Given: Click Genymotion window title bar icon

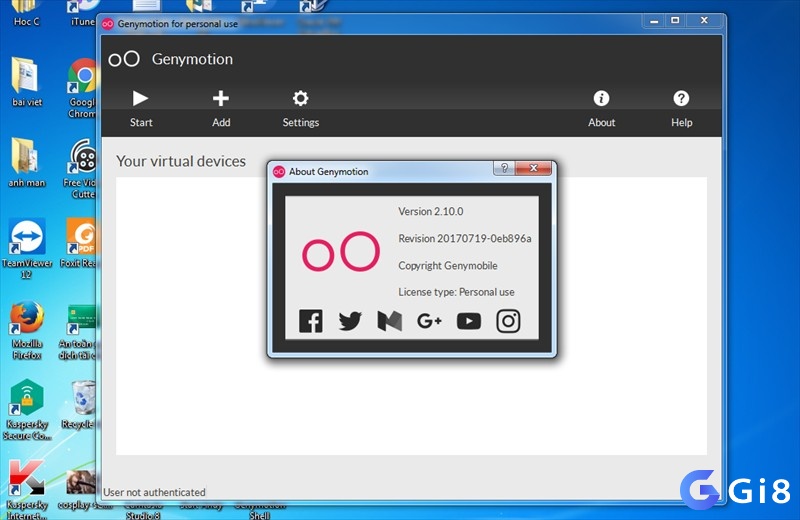Looking at the screenshot, I should [107, 24].
